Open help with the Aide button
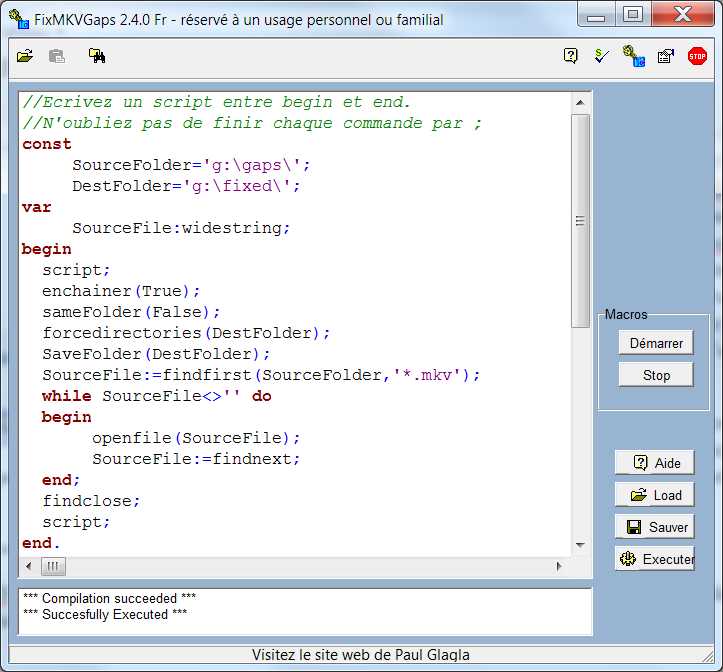 [655, 463]
